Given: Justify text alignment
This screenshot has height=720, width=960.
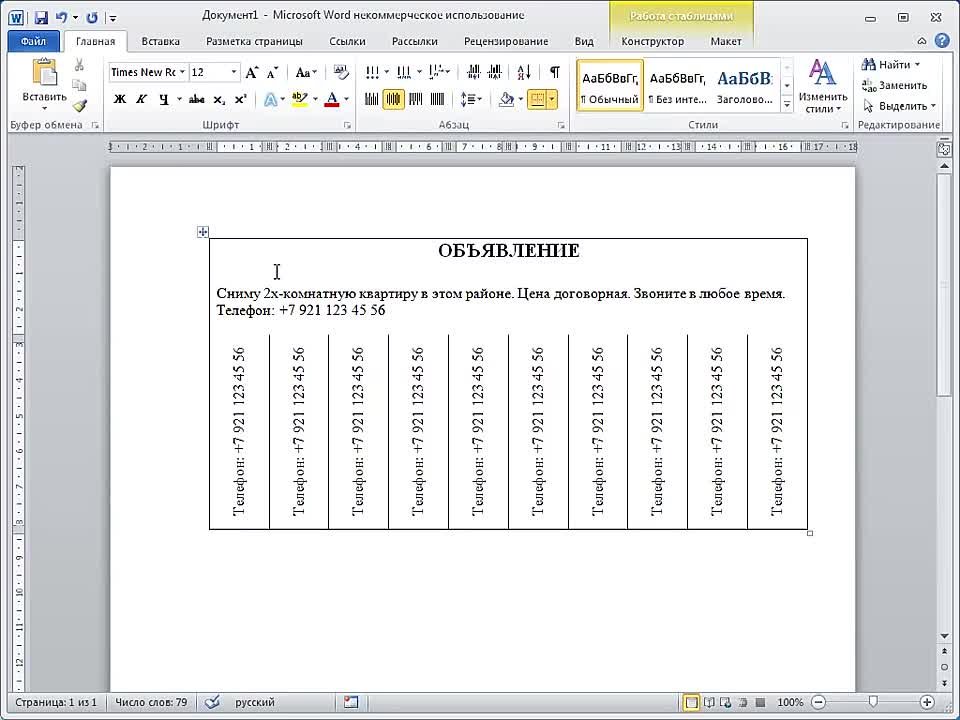Looking at the screenshot, I should [x=437, y=99].
